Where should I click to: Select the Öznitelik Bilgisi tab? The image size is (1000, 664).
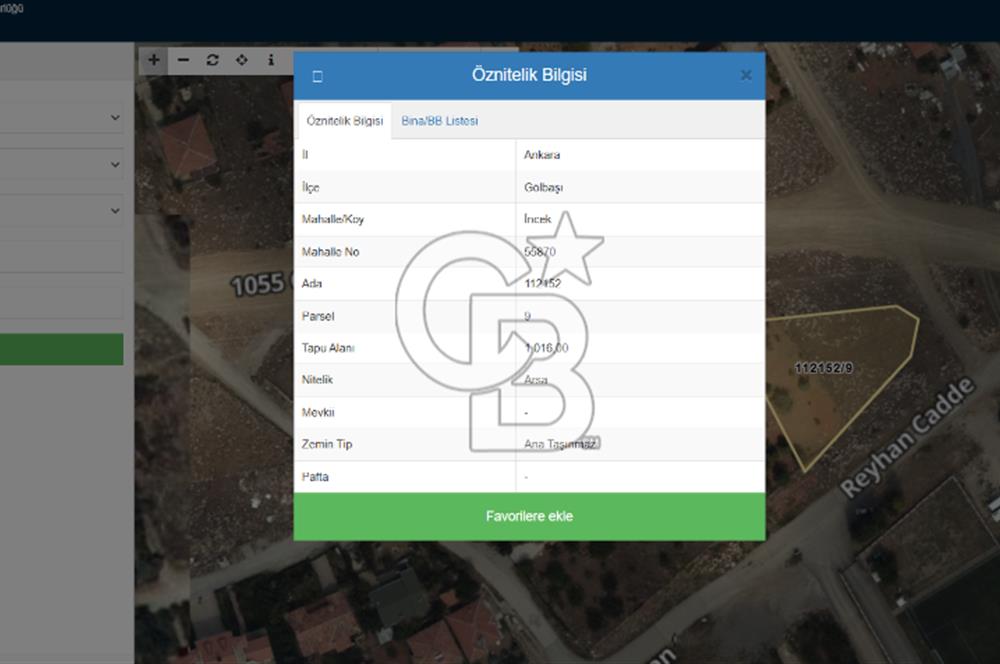pyautogui.click(x=344, y=121)
